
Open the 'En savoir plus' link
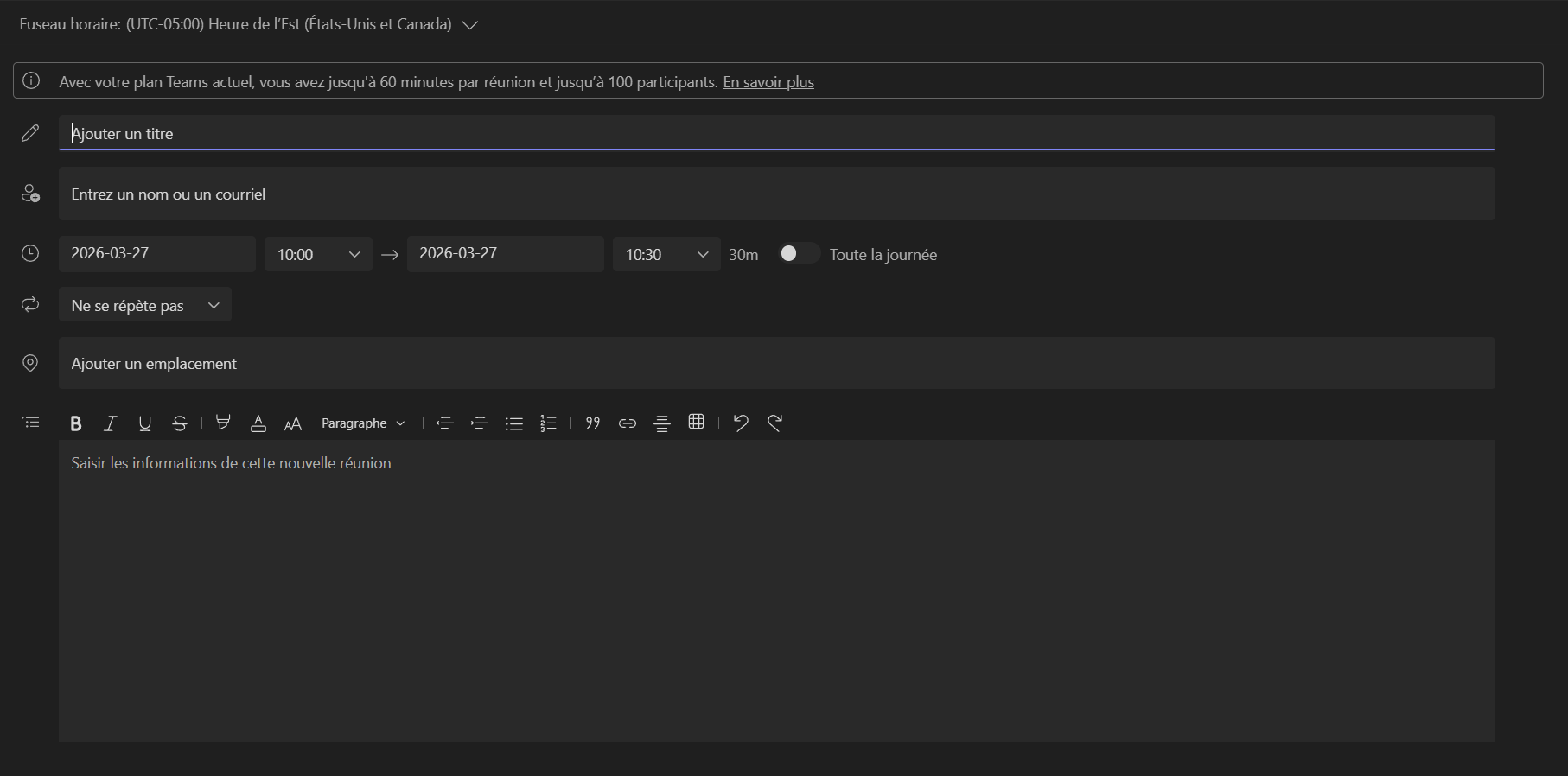768,82
